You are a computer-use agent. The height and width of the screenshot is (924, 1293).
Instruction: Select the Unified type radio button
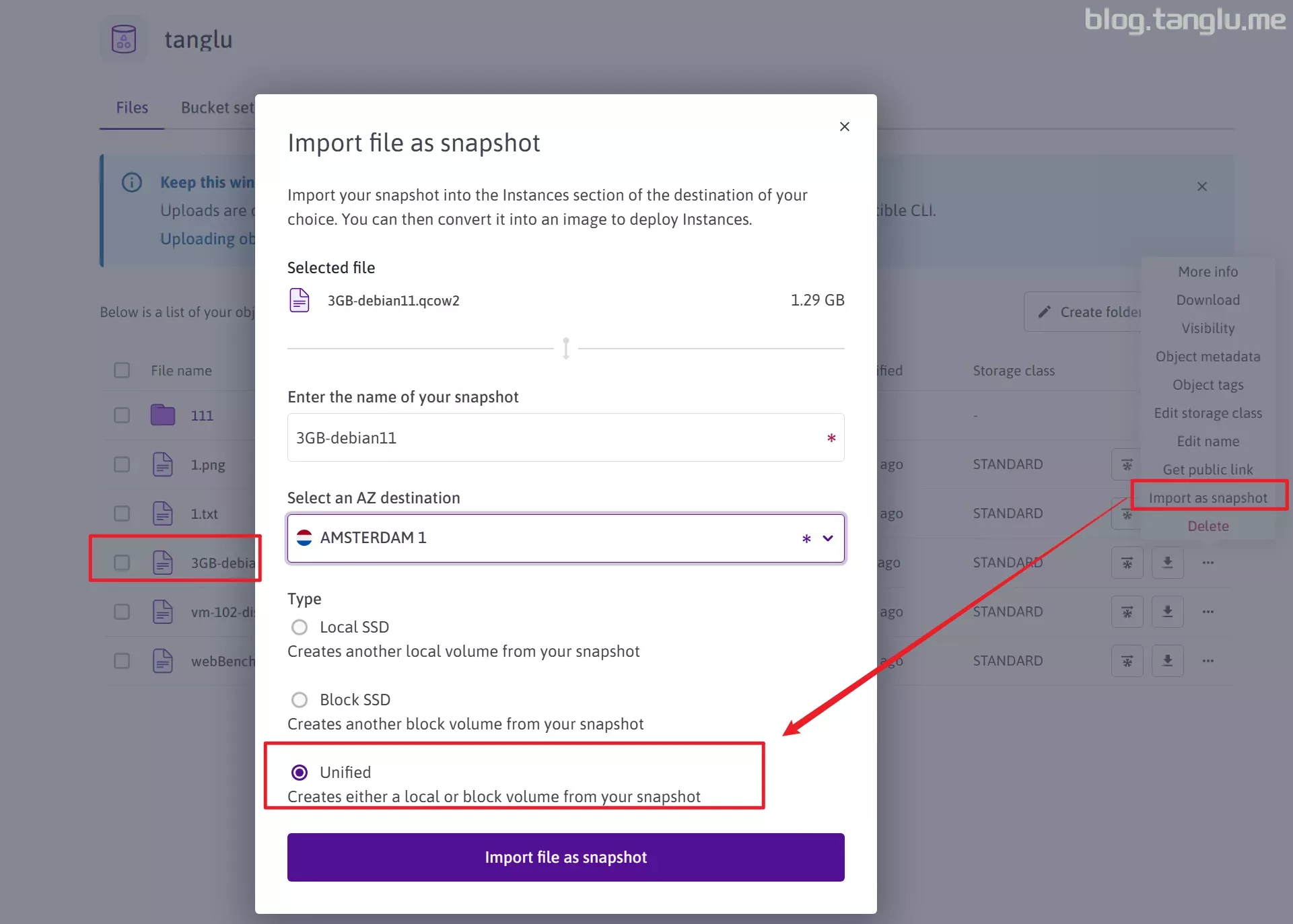[300, 773]
